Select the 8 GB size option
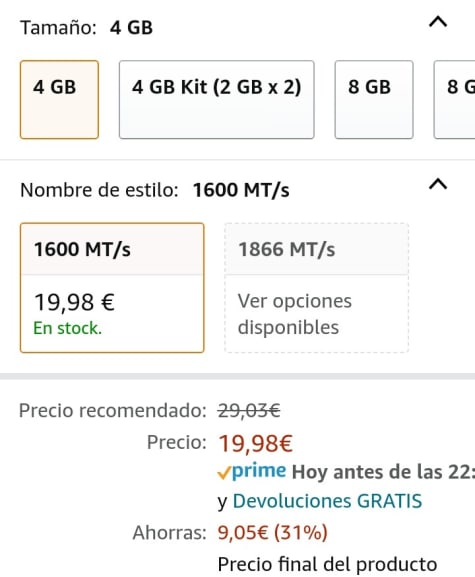 pos(374,100)
